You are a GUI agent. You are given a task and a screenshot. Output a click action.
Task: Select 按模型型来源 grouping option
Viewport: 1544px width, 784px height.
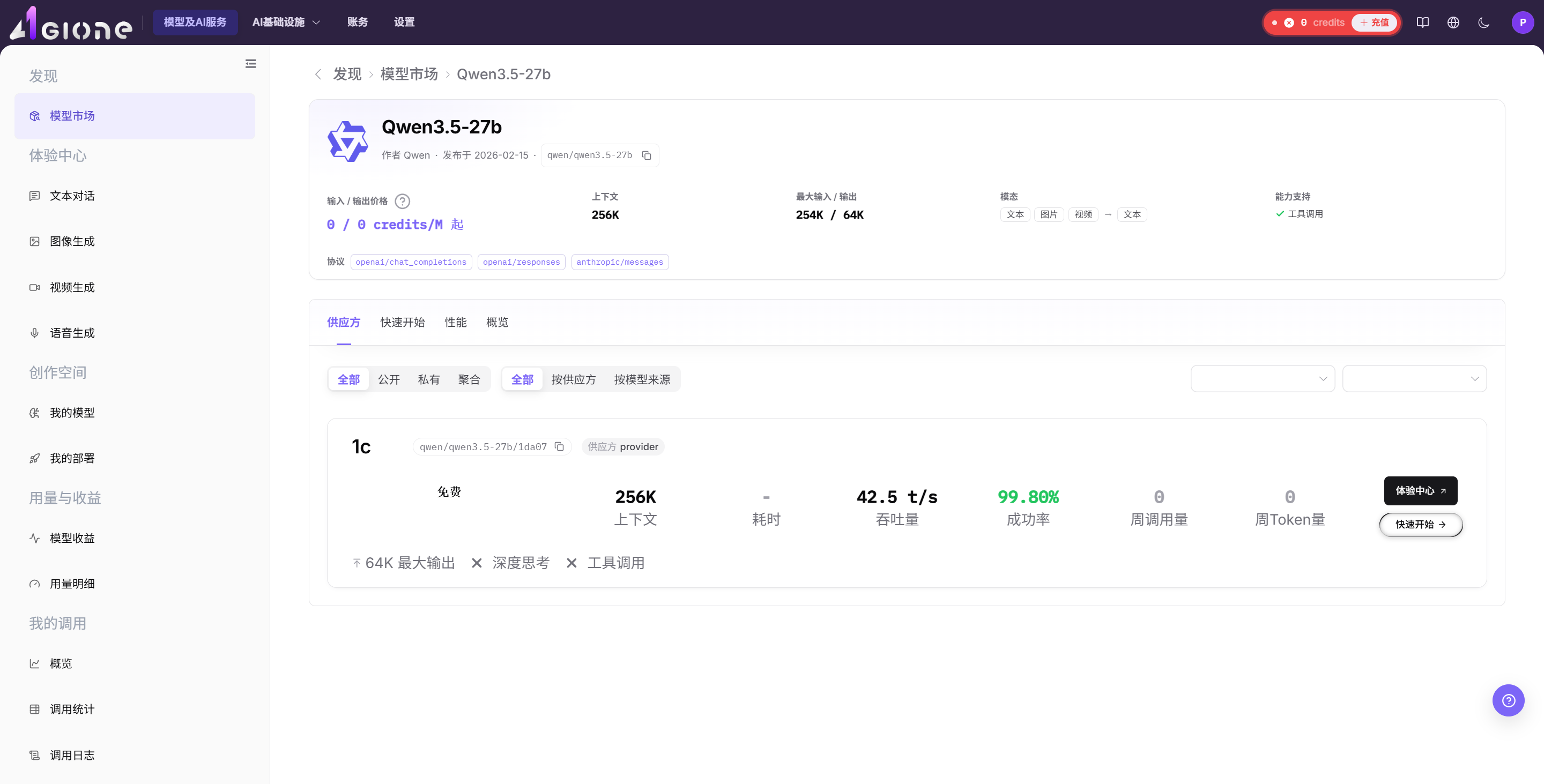[642, 379]
